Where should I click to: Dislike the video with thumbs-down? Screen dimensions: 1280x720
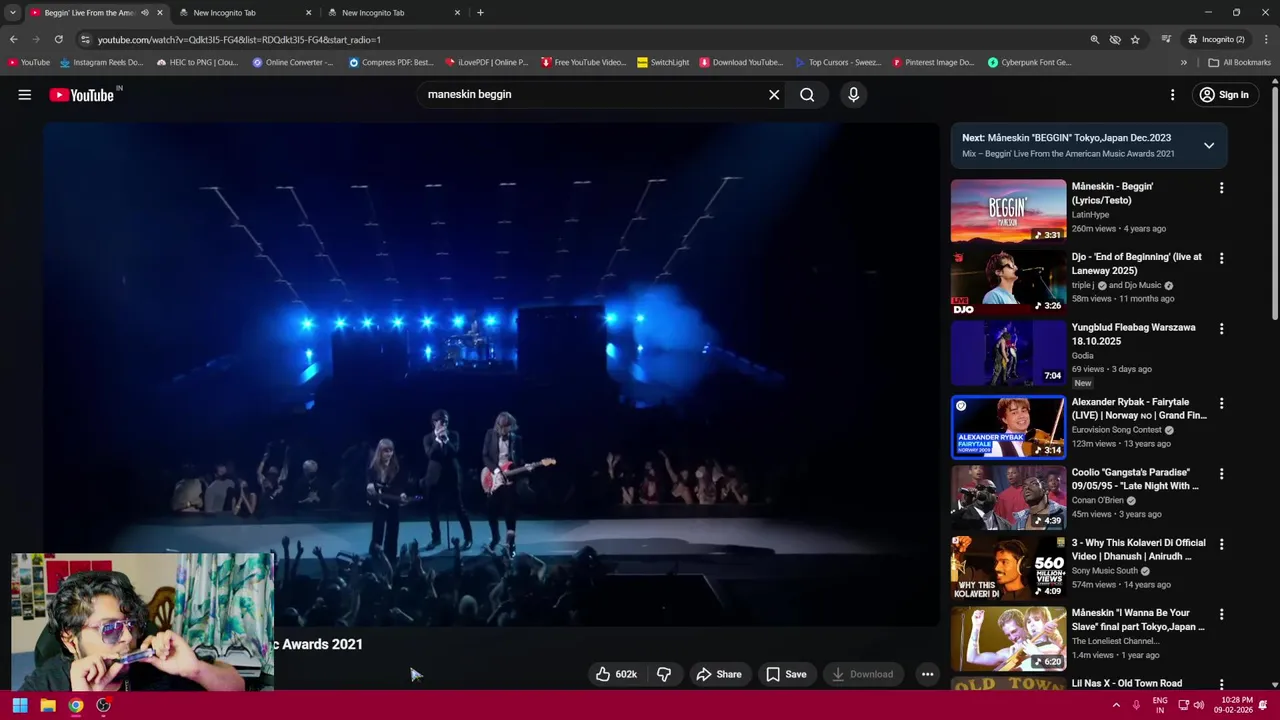pos(663,674)
